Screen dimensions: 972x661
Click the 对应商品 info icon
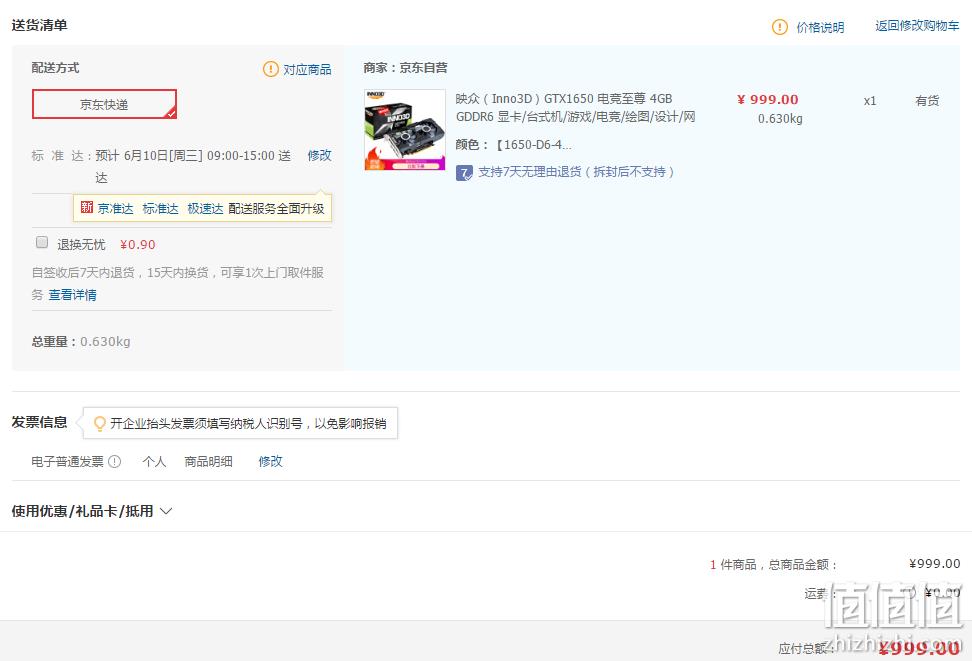pyautogui.click(x=271, y=69)
